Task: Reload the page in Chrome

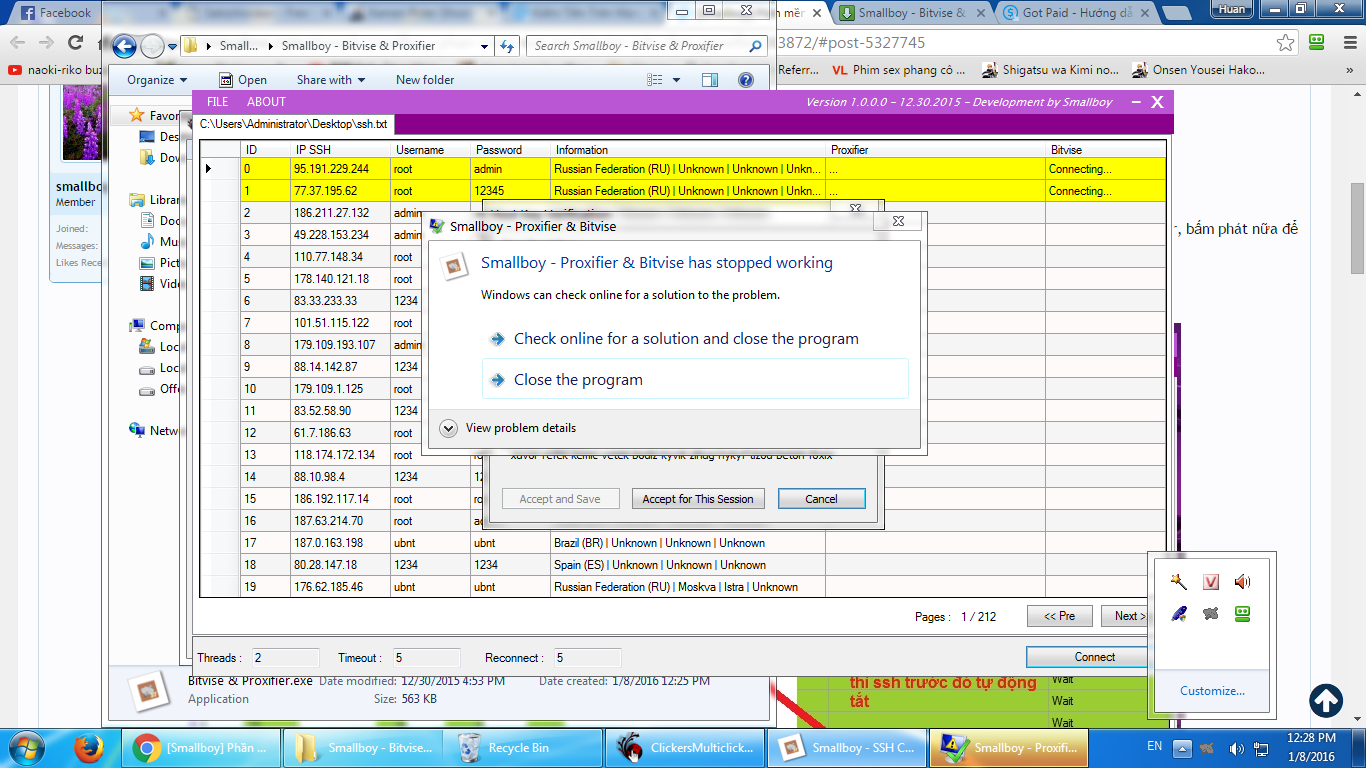Action: coord(75,43)
